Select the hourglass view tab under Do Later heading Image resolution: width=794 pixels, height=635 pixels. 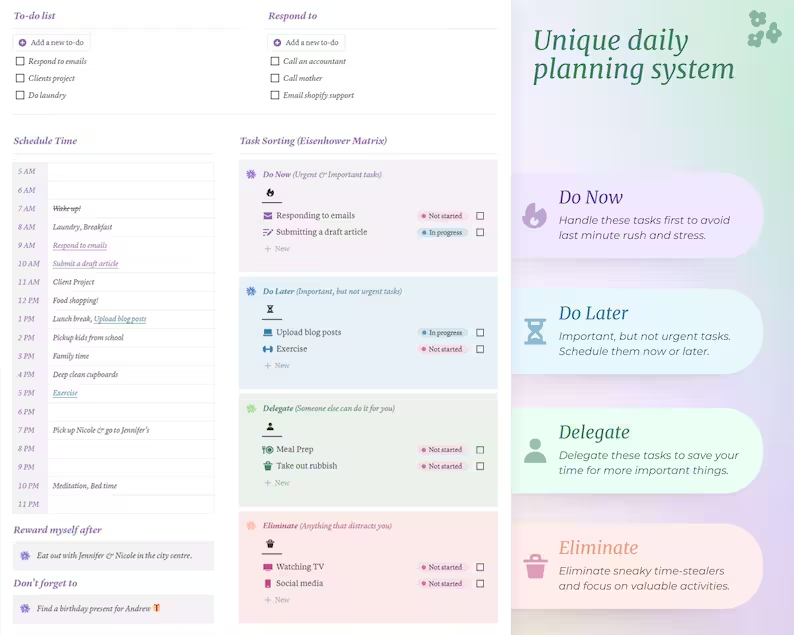pyautogui.click(x=270, y=310)
